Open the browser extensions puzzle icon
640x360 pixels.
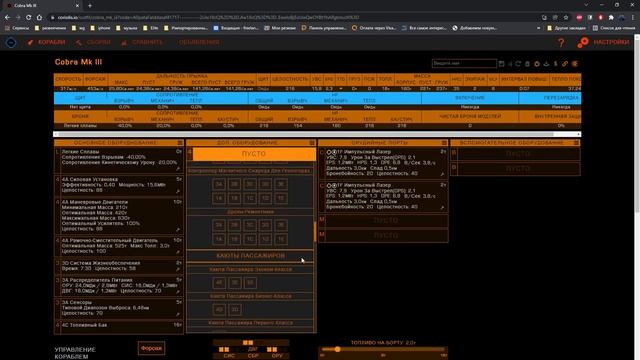click(x=611, y=18)
